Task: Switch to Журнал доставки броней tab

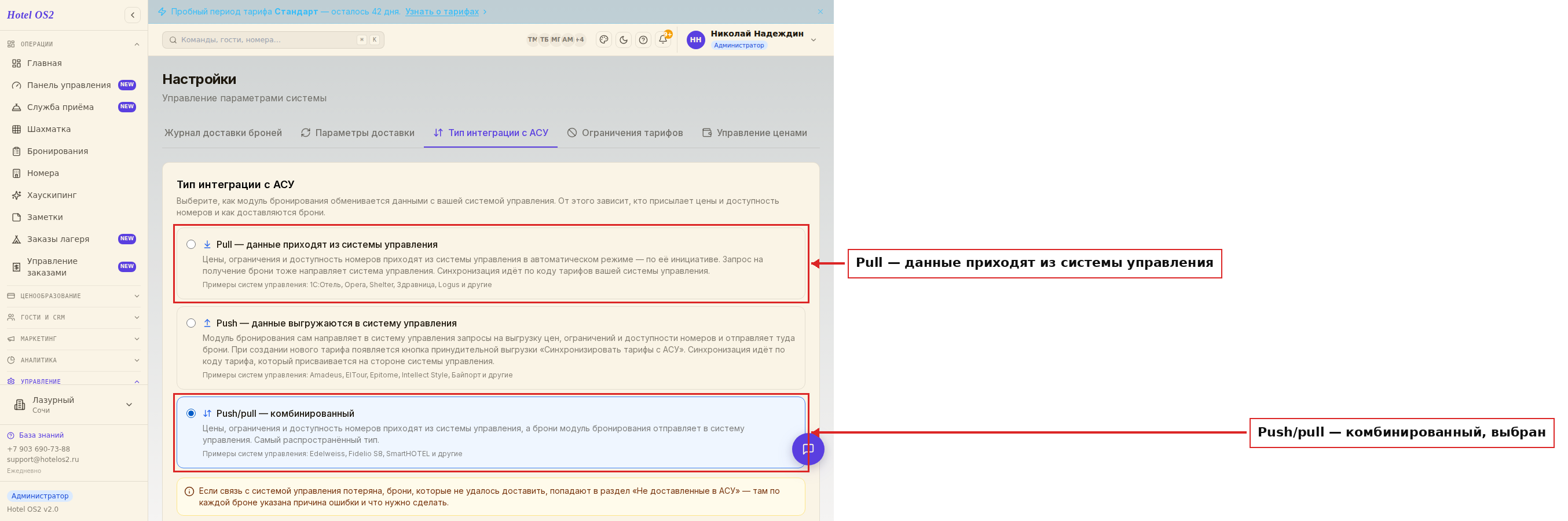Action: pos(223,133)
